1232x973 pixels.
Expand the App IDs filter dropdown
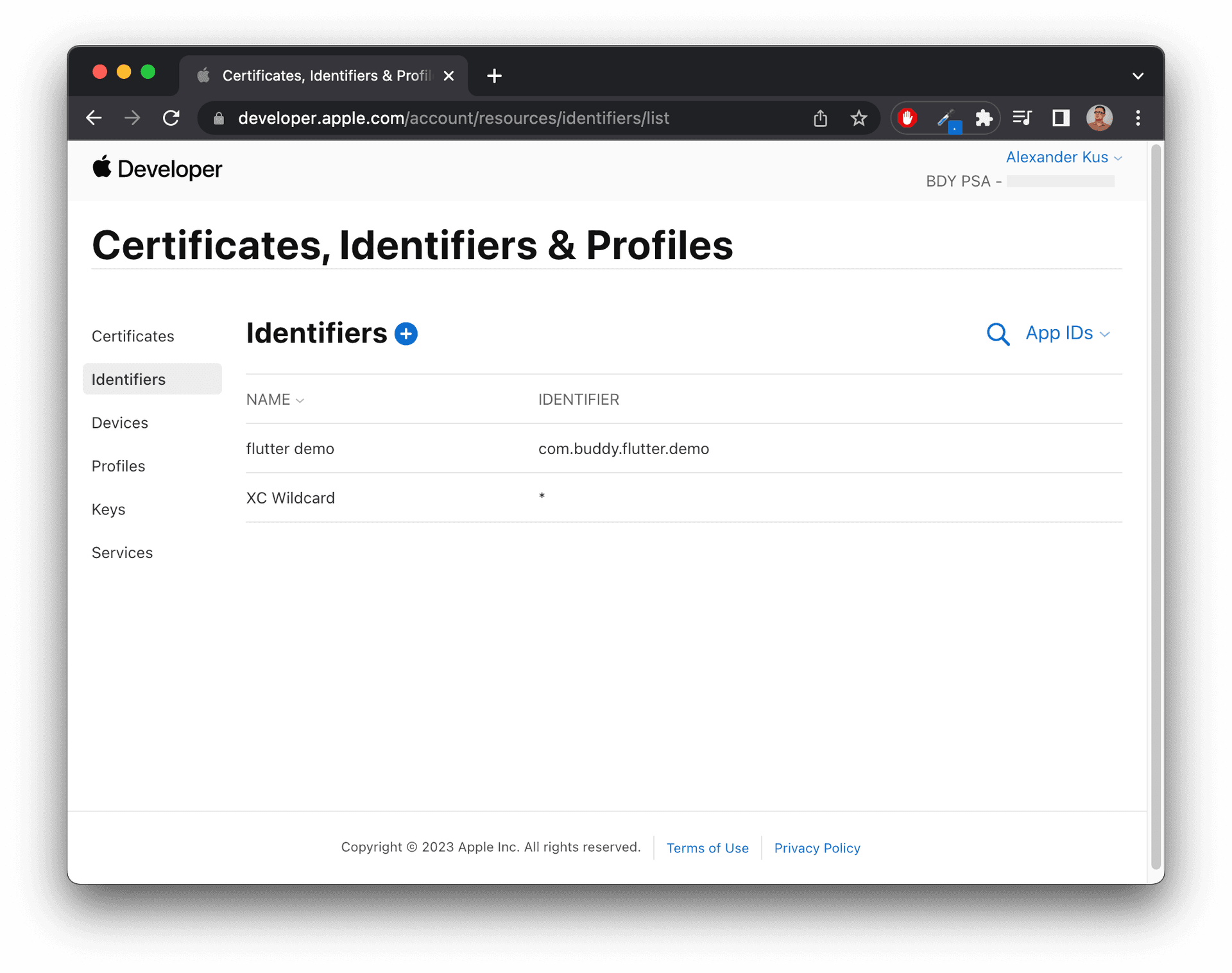coord(1068,334)
